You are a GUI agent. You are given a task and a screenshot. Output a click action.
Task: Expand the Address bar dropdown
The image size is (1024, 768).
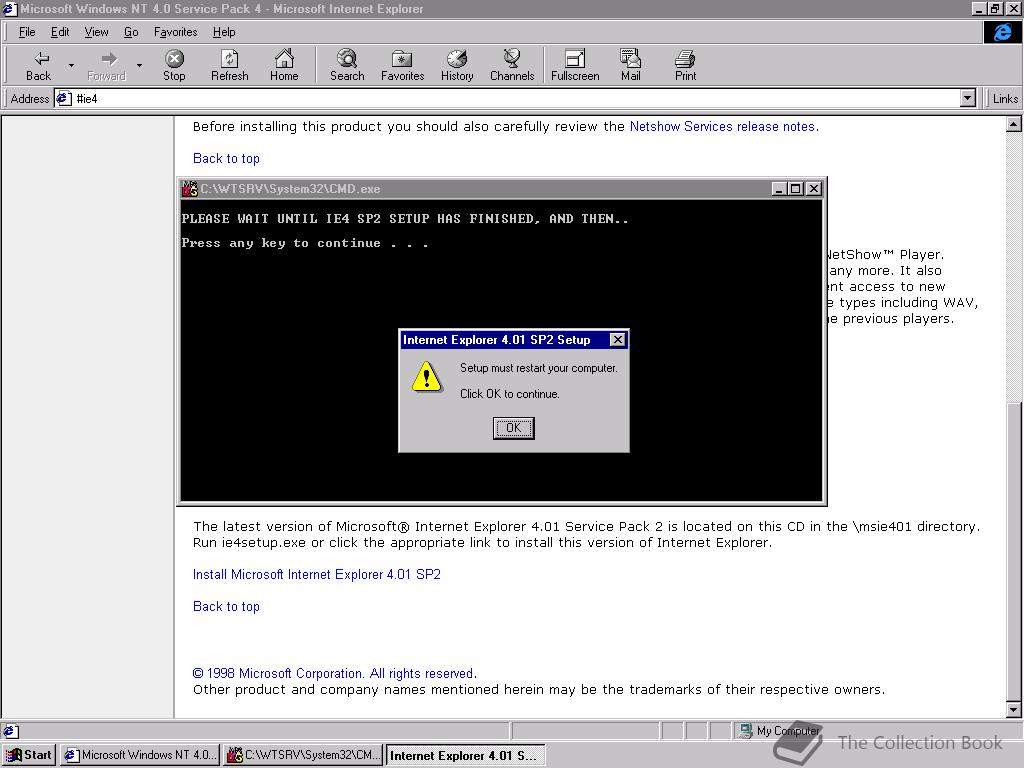click(x=968, y=99)
